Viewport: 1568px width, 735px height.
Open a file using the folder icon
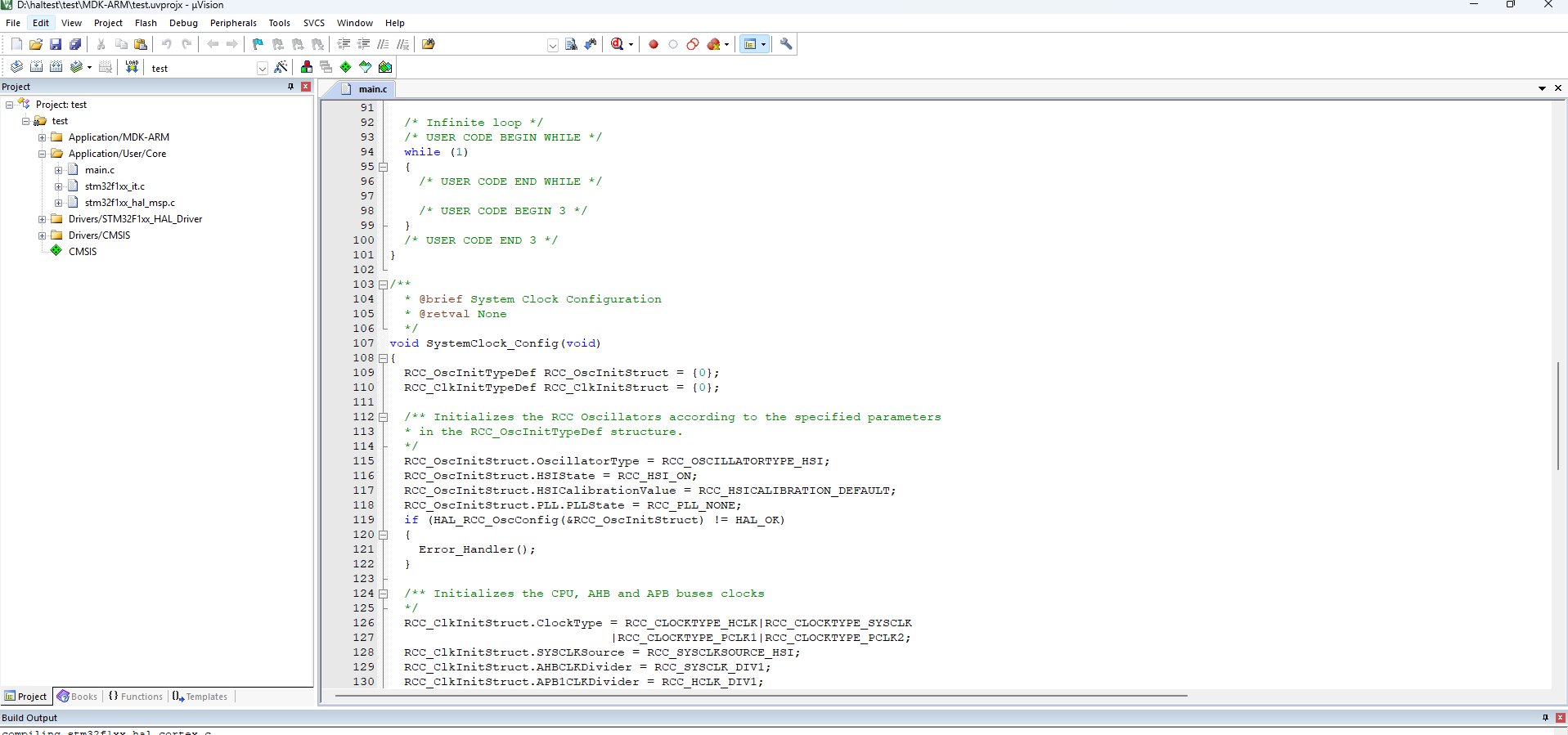(36, 44)
